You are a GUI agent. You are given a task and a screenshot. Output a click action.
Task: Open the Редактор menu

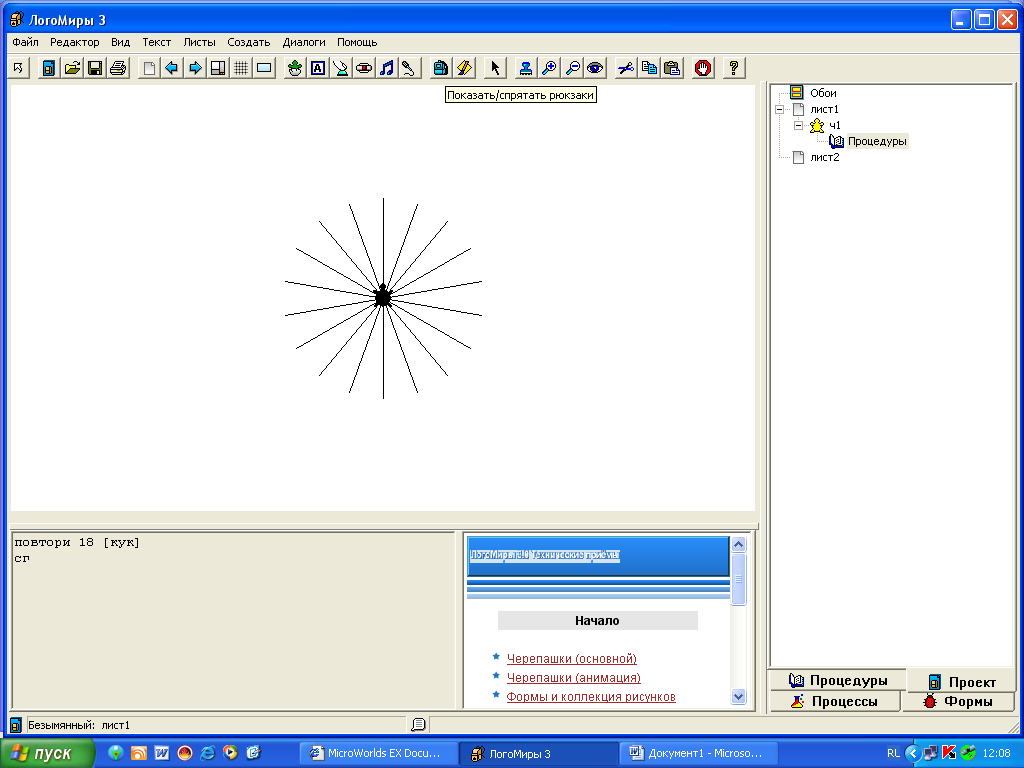point(74,42)
